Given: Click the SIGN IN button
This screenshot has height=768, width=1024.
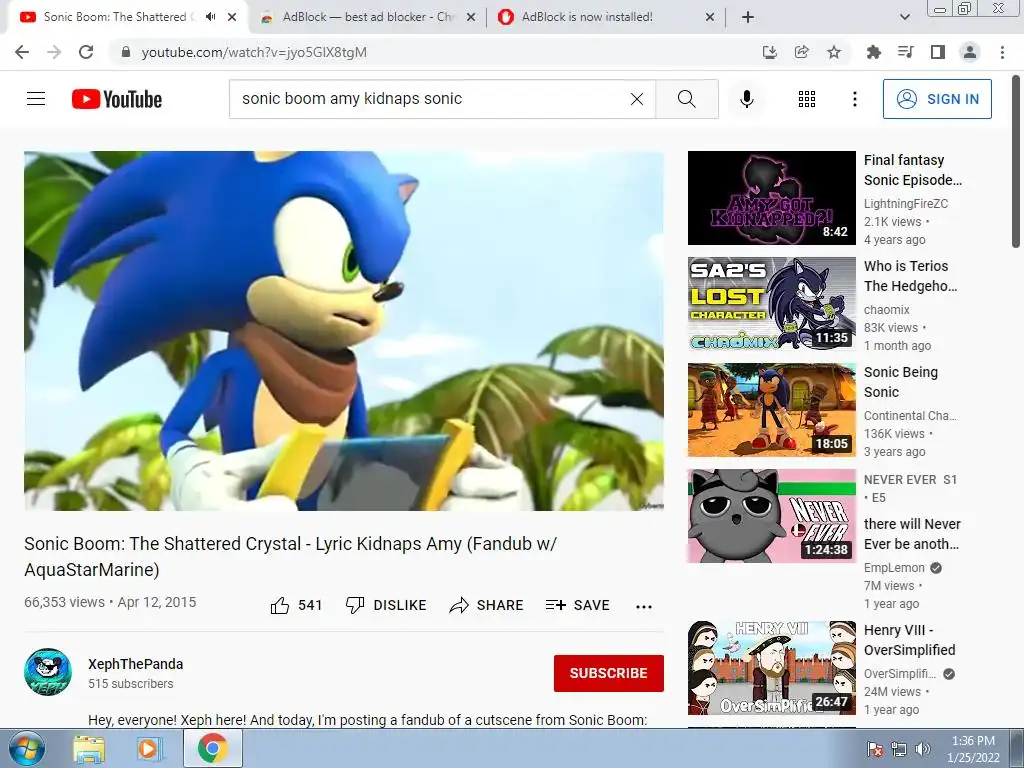Looking at the screenshot, I should [x=937, y=99].
